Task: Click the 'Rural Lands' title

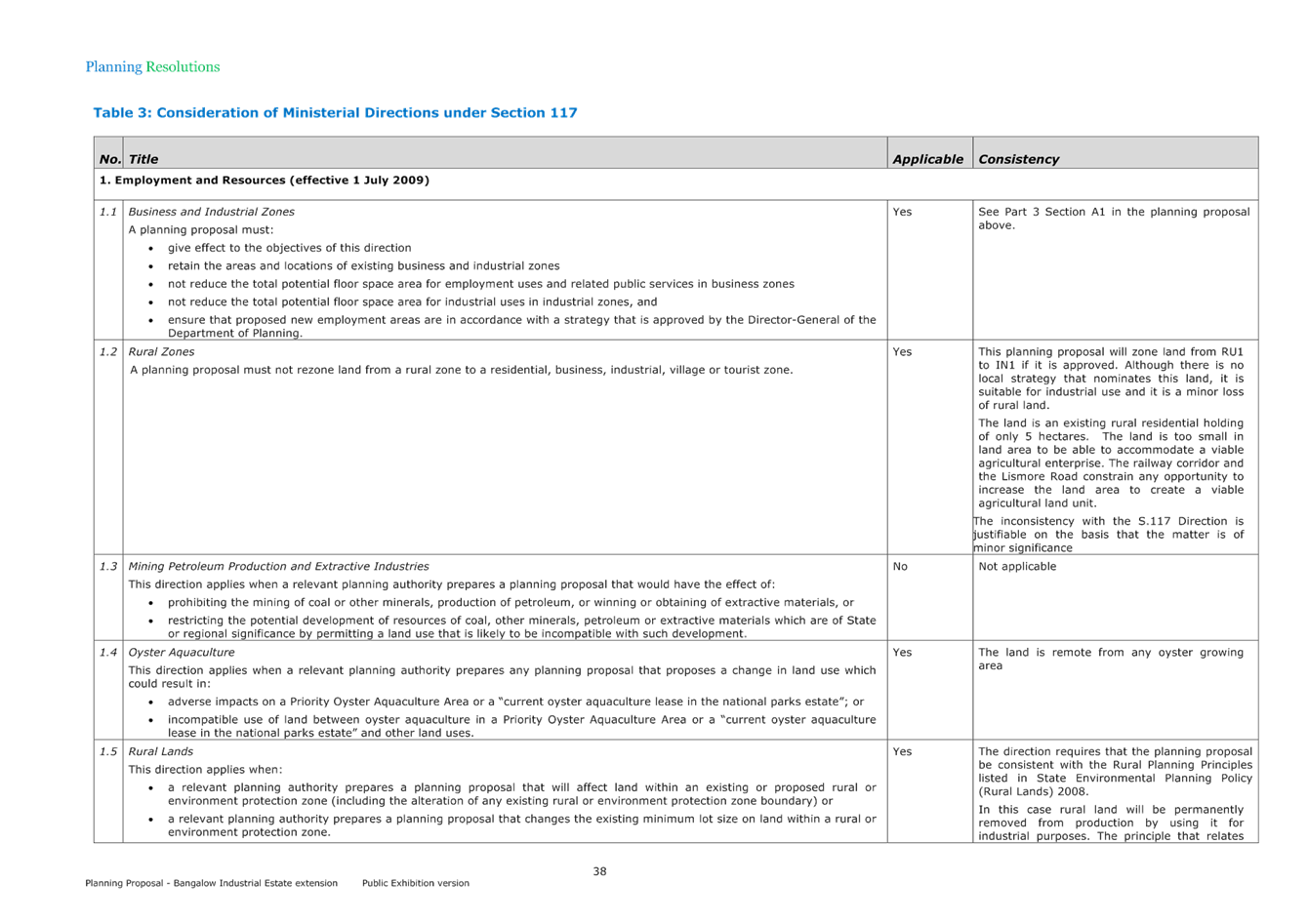Action: click(x=161, y=752)
